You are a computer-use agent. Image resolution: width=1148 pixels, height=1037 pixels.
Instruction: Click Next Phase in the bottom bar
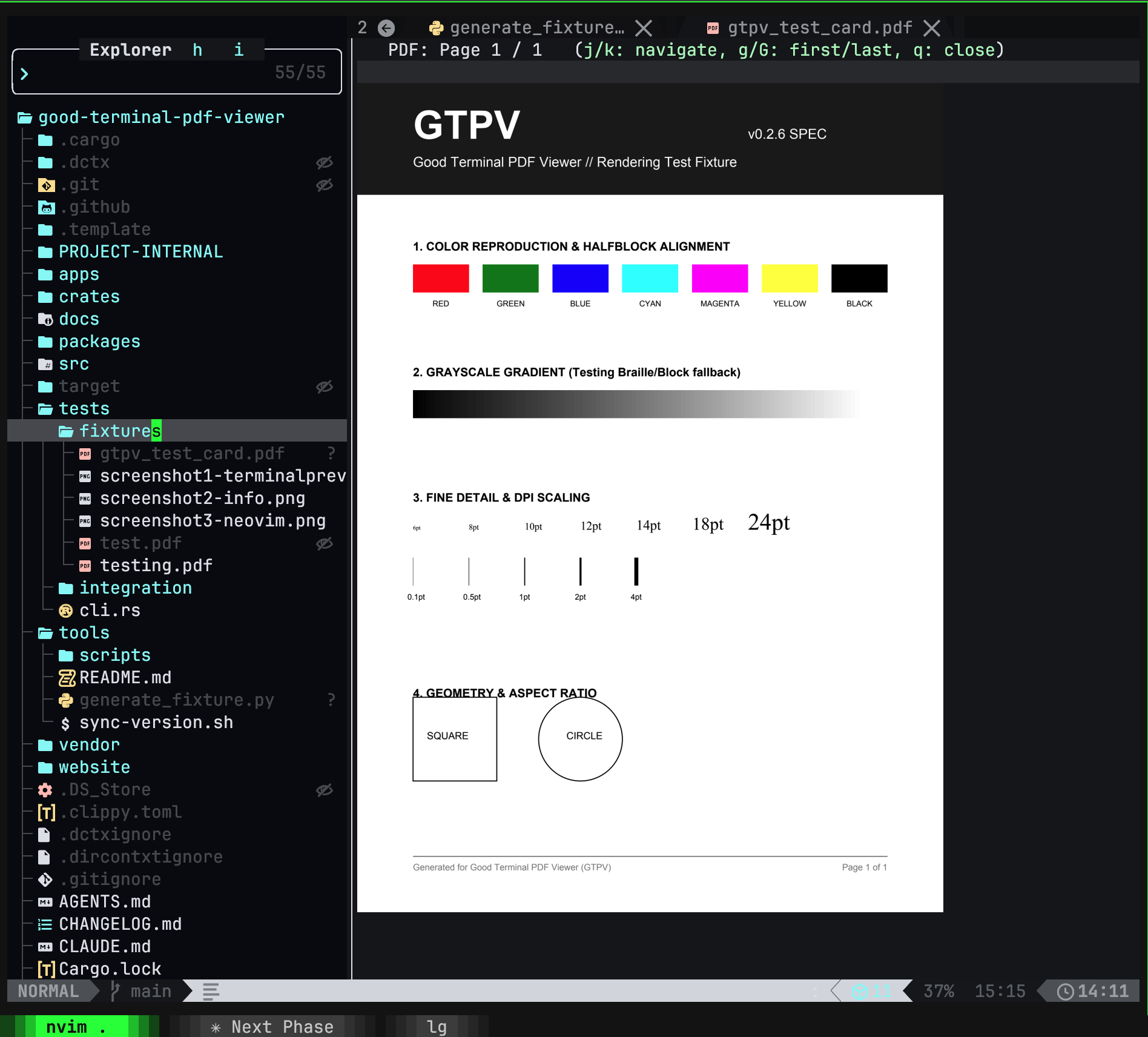[272, 1026]
